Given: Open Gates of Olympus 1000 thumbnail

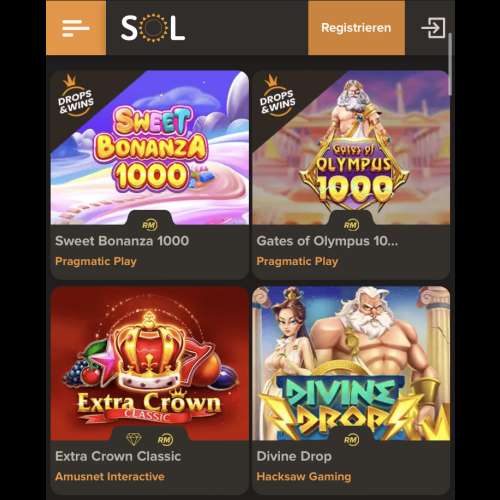Looking at the screenshot, I should coord(351,148).
